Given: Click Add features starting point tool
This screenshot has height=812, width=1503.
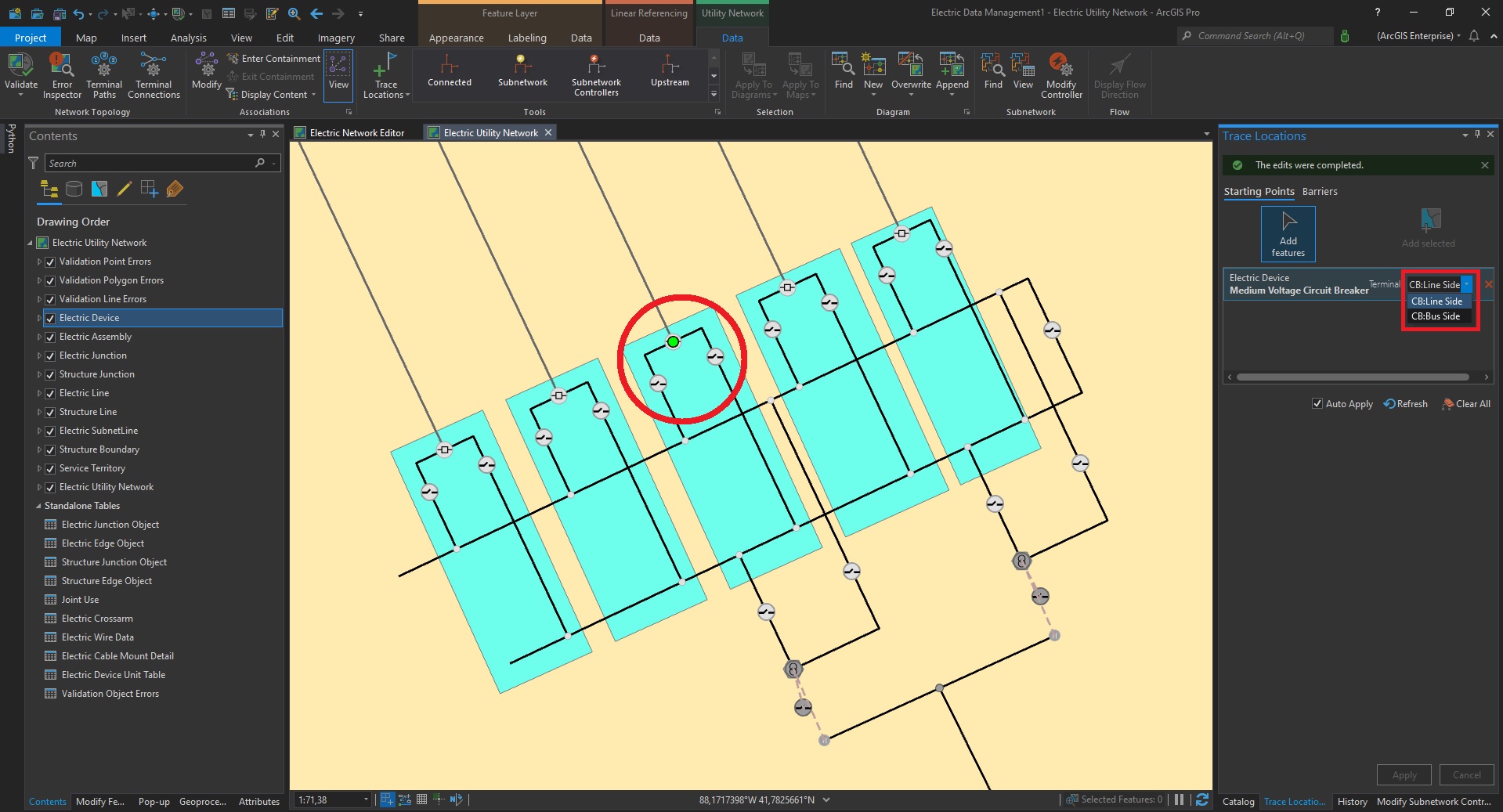Looking at the screenshot, I should 1288,234.
